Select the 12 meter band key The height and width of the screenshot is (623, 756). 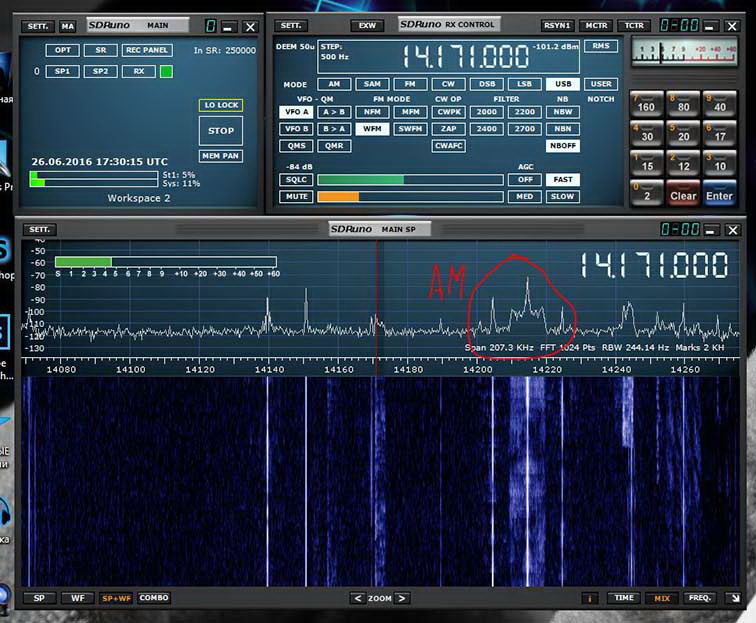point(683,163)
